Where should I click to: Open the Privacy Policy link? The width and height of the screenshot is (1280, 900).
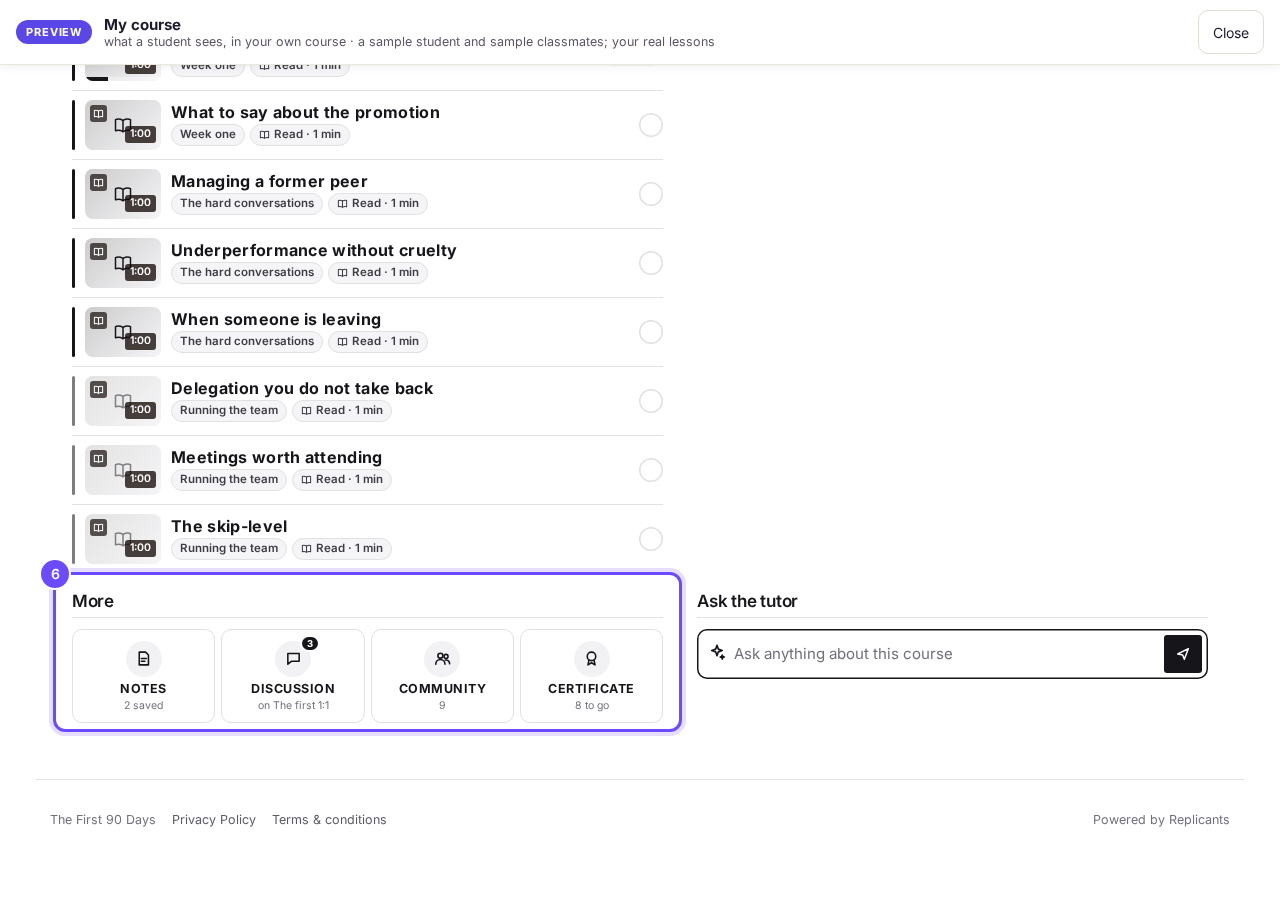tap(214, 820)
